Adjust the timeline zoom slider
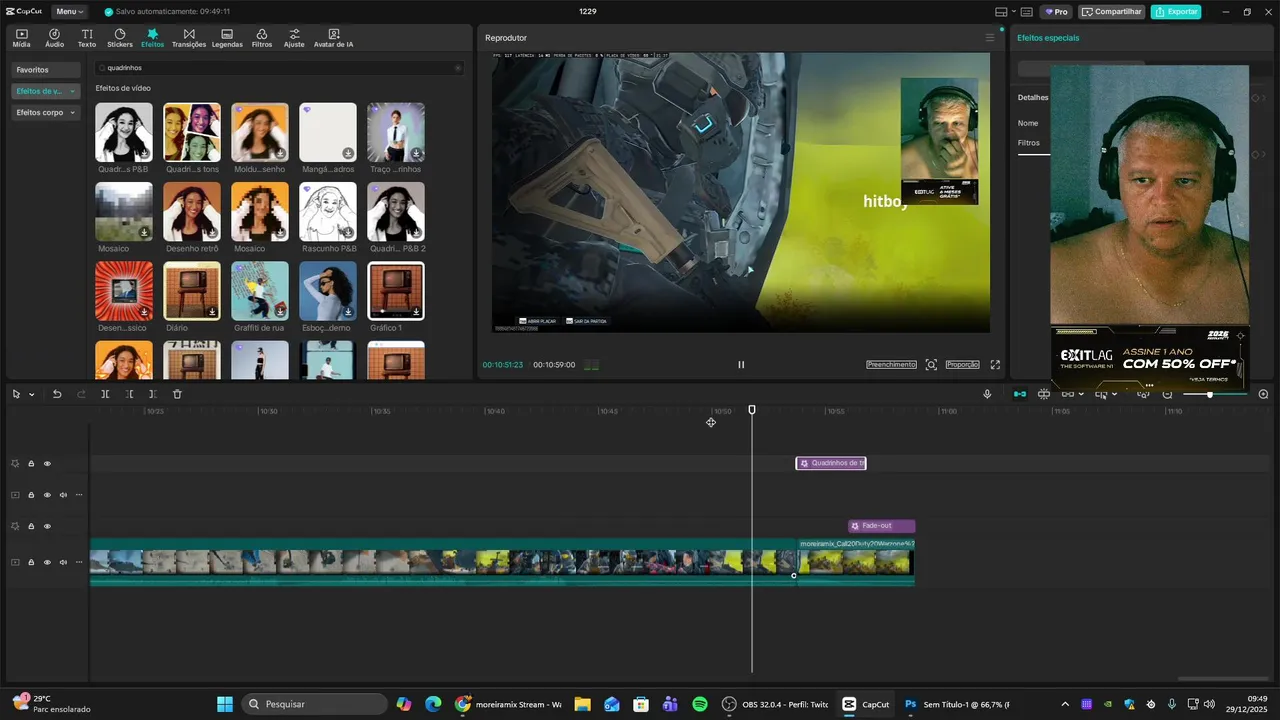 coord(1210,394)
